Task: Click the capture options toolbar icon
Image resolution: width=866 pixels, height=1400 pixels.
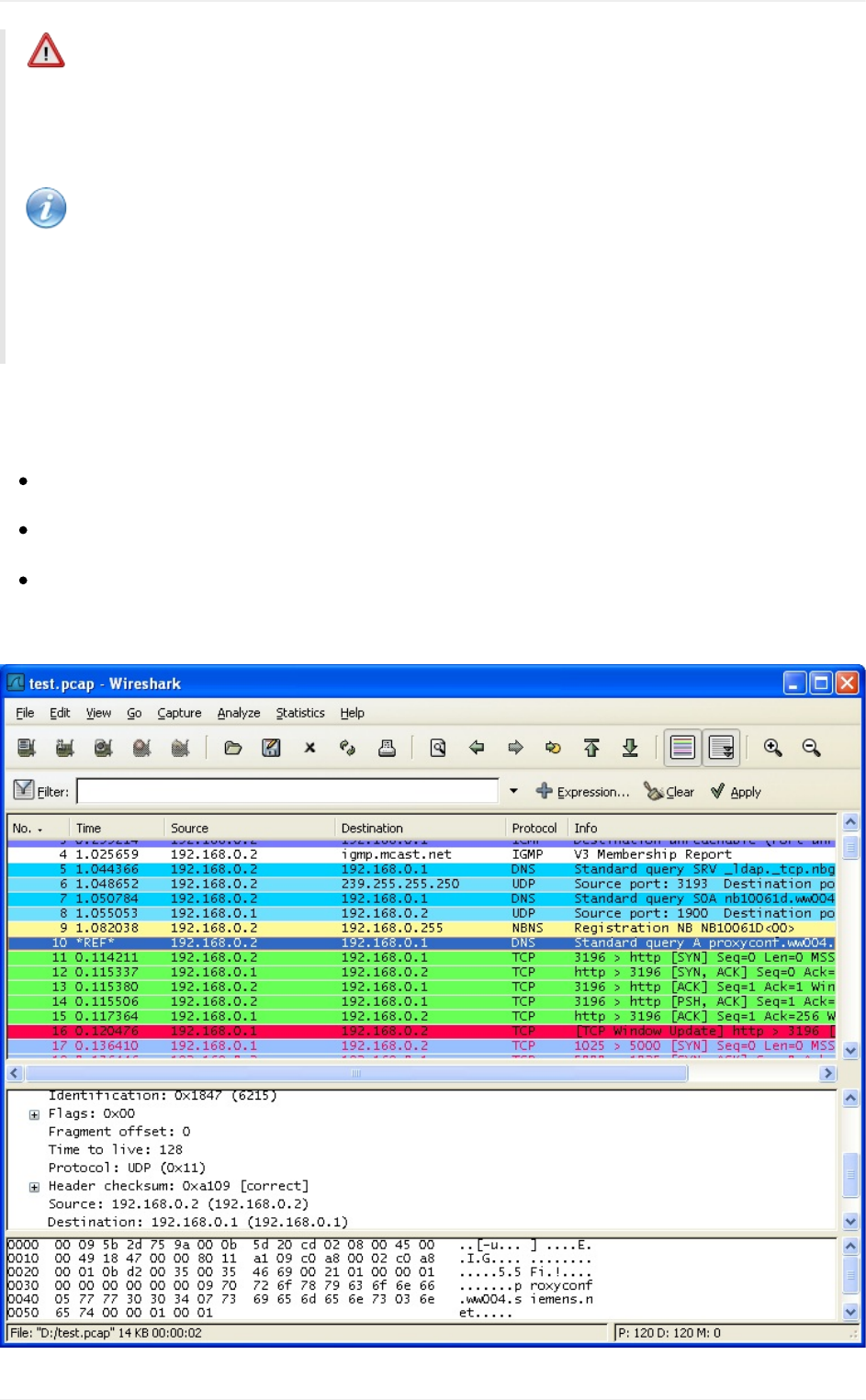Action: (64, 748)
